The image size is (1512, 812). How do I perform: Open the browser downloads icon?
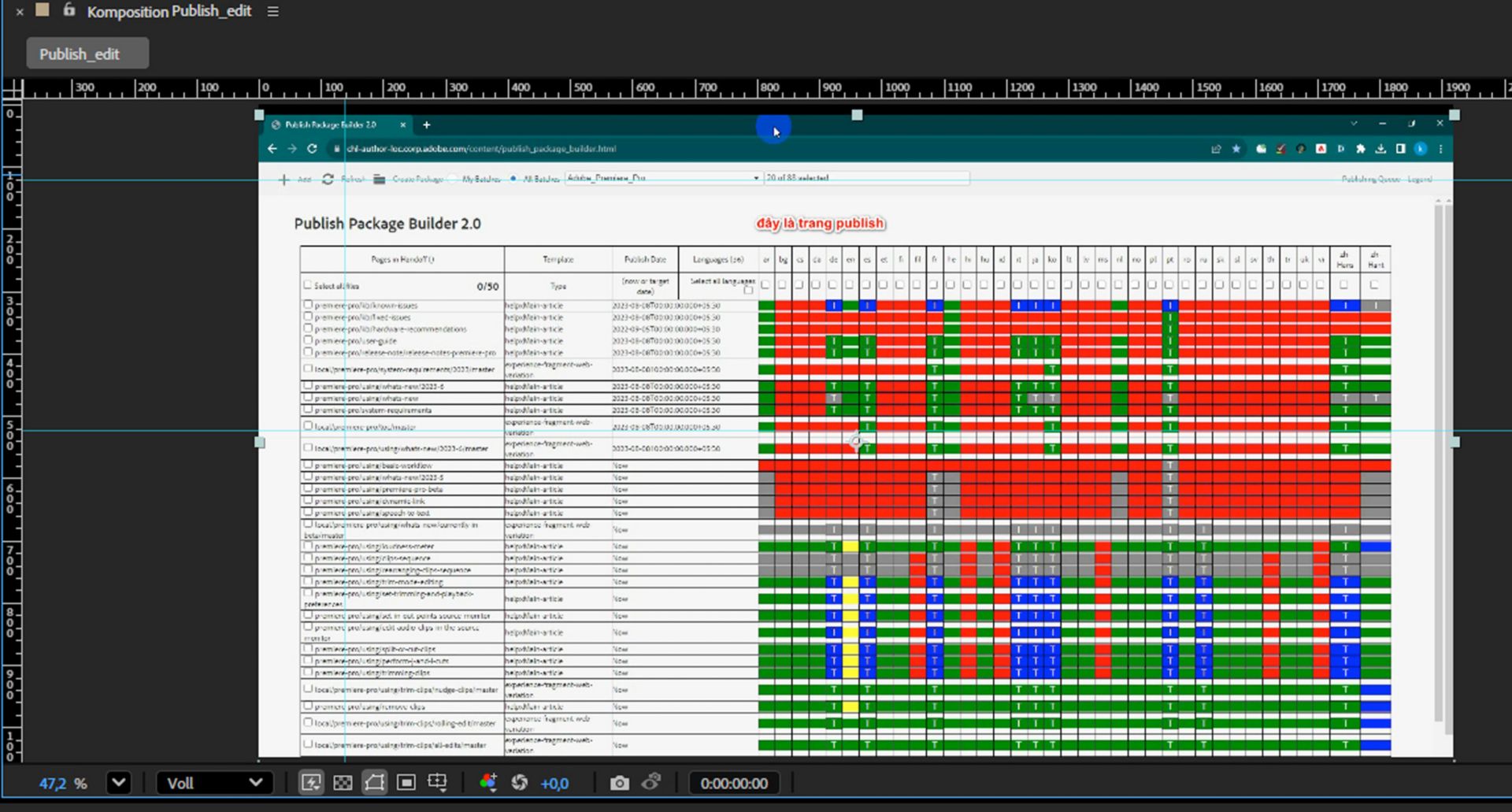pyautogui.click(x=1380, y=149)
